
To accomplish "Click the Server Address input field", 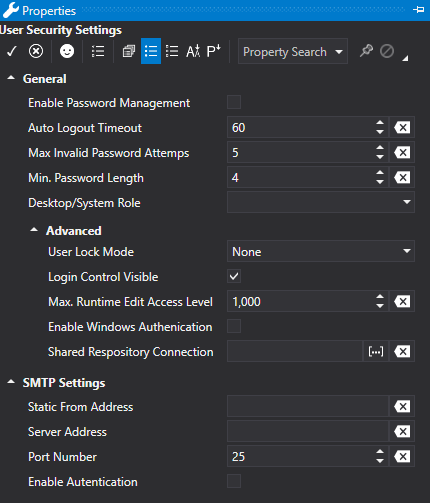I will coord(308,431).
